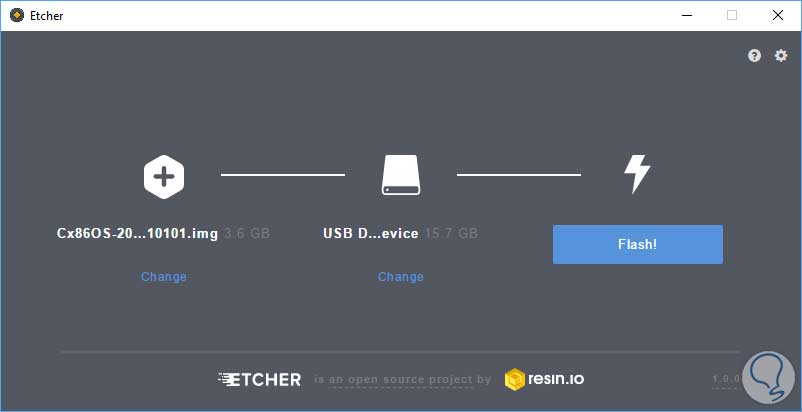The image size is (802, 412).
Task: Click the ETCHER logo in footer
Action: (259, 379)
